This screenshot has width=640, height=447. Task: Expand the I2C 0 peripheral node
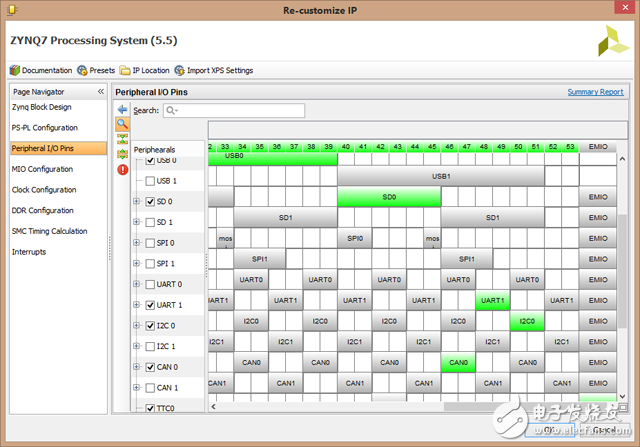point(137,326)
